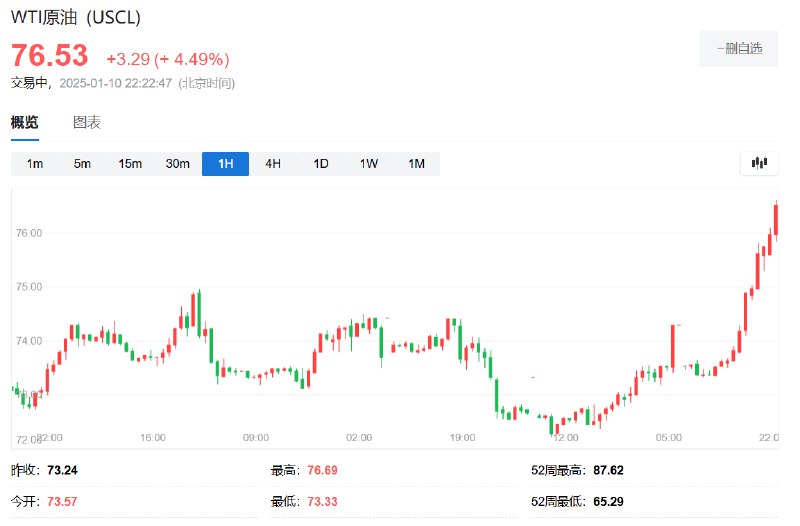
Task: Click the latest tall red candle at chart's right edge
Action: click(776, 220)
